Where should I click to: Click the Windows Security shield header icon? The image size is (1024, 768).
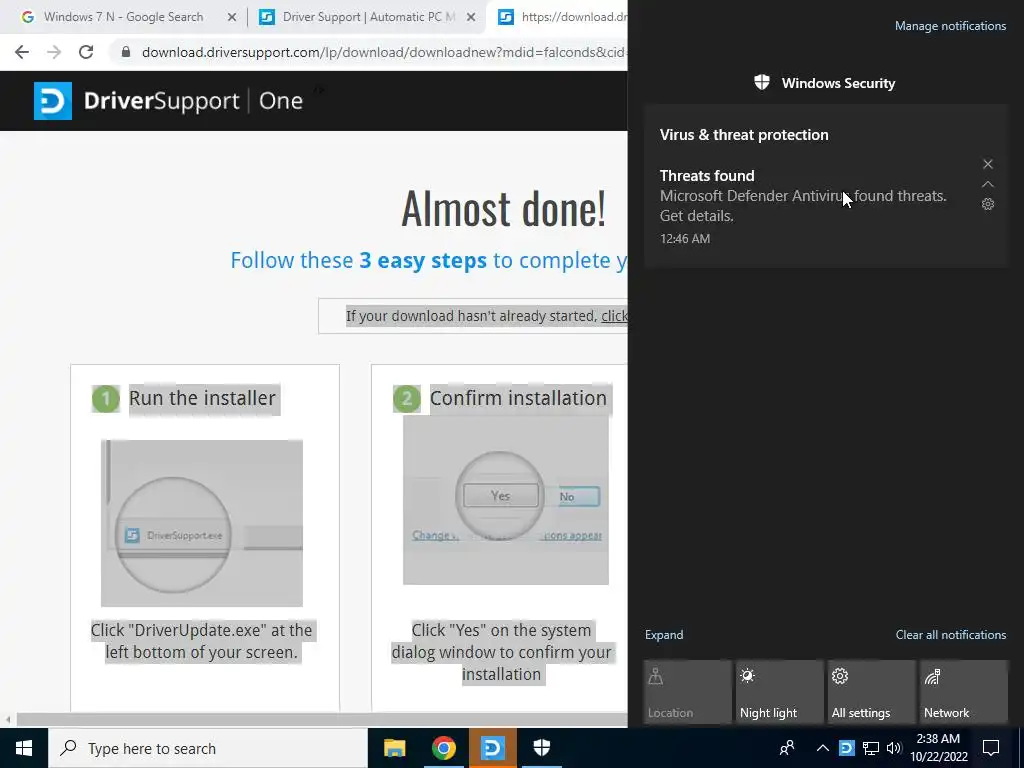point(761,83)
